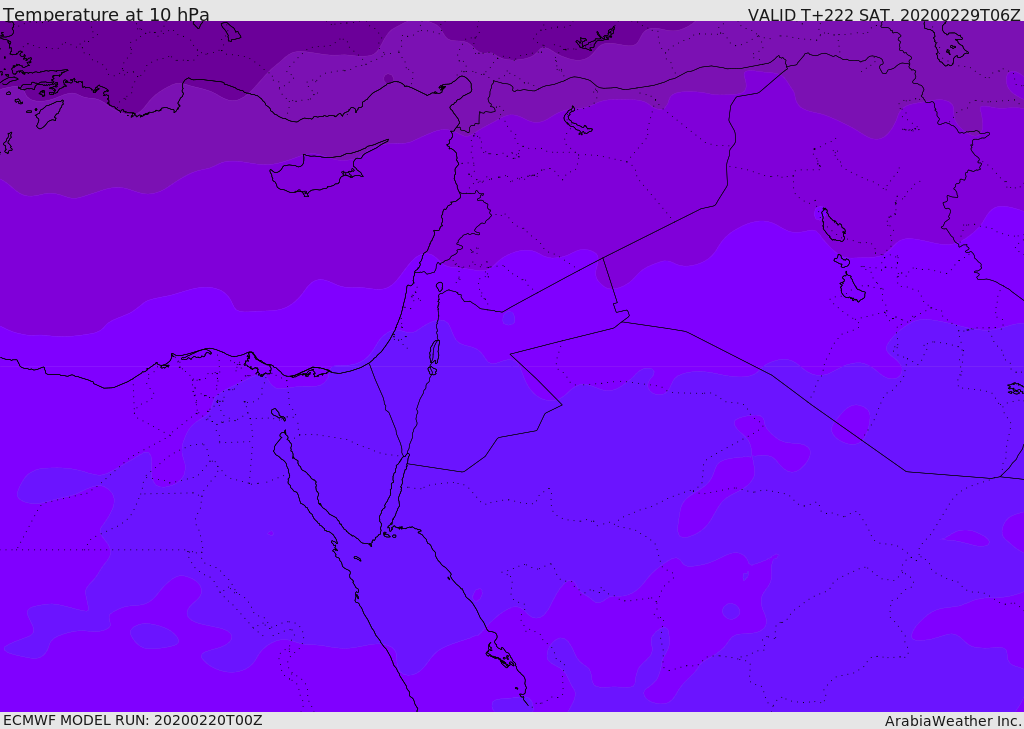The width and height of the screenshot is (1024, 729).
Task: Click the Keban reservoir in eastern Turkey
Action: click(596, 39)
